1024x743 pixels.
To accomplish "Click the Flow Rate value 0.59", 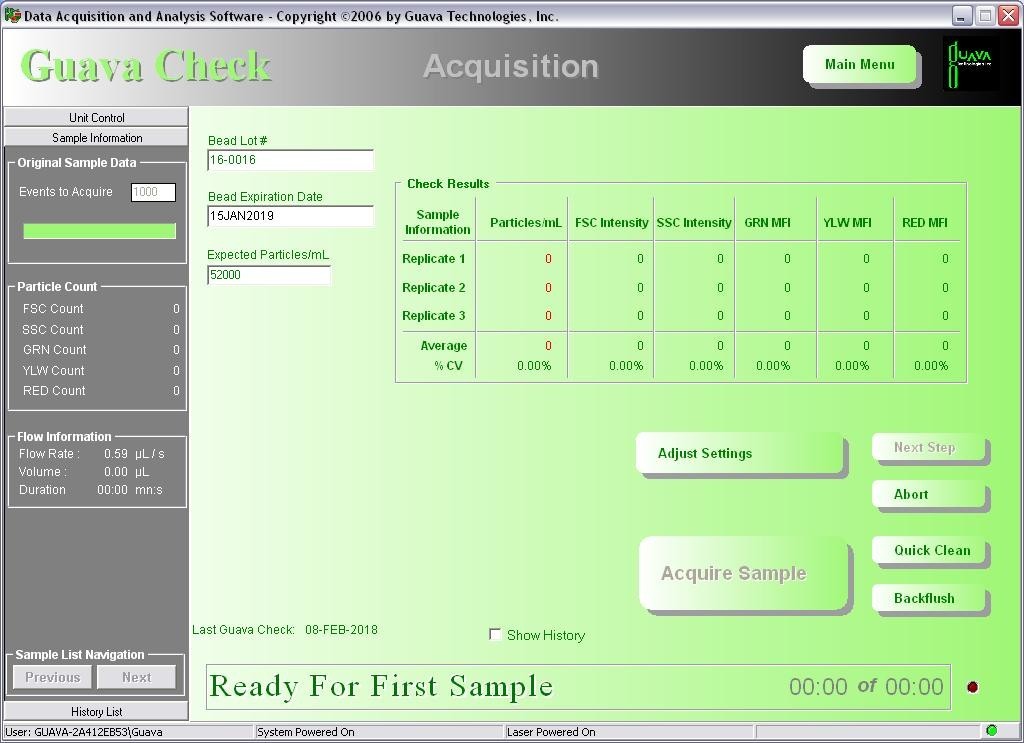I will [x=116, y=453].
